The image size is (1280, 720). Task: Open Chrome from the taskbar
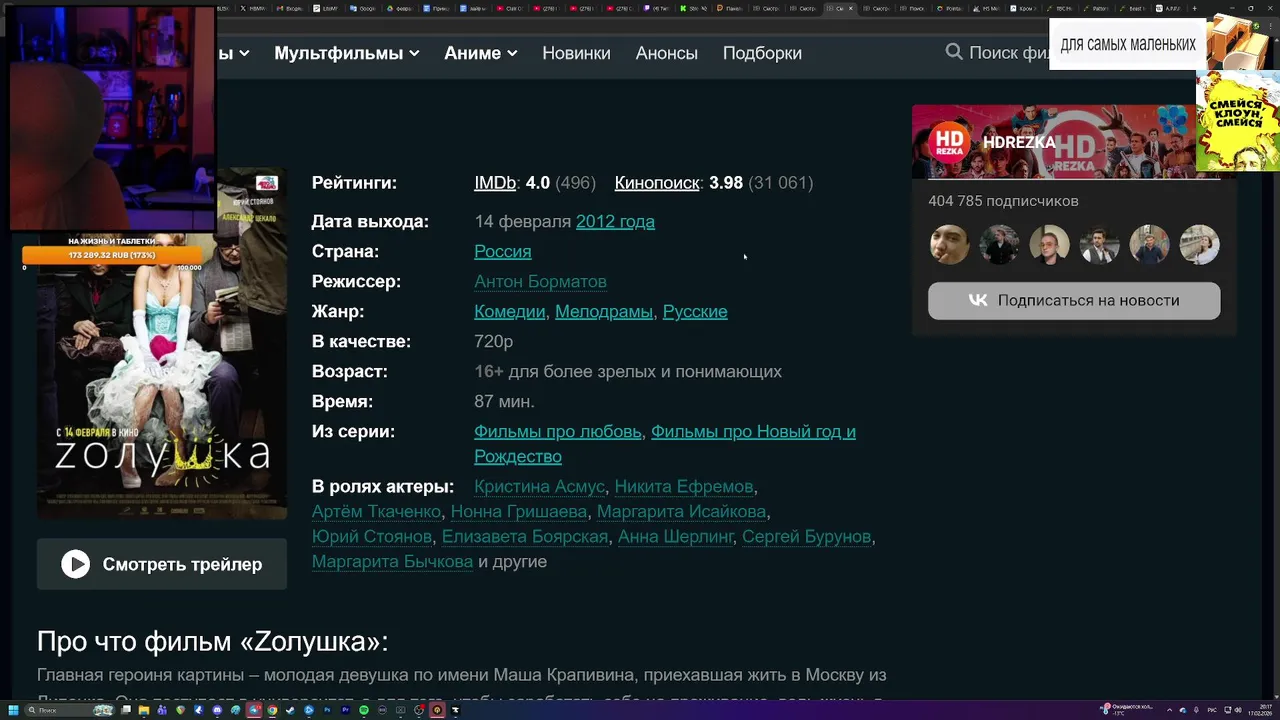[x=272, y=710]
